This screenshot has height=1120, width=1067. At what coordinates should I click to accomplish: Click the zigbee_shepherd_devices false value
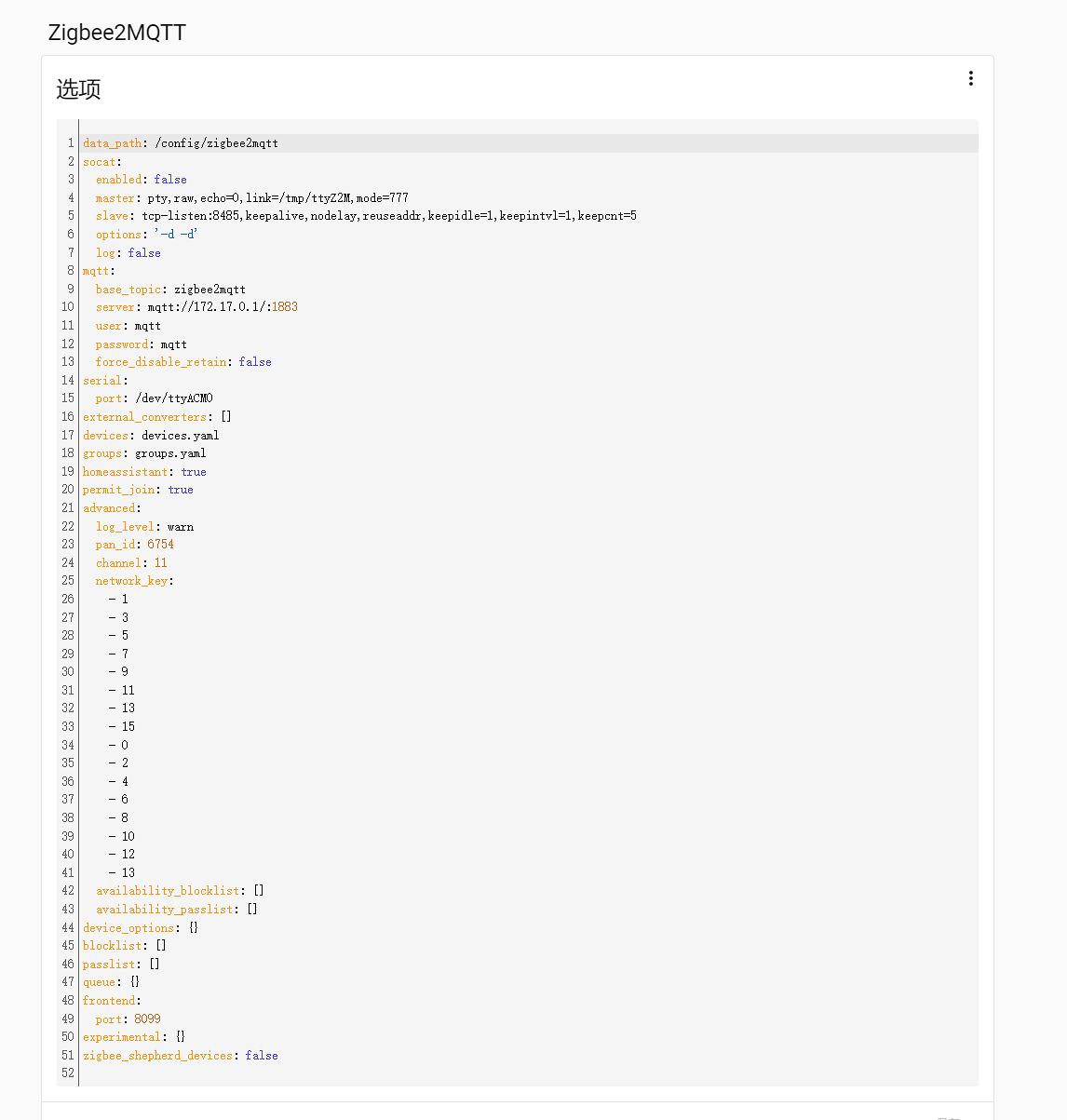(x=262, y=1055)
